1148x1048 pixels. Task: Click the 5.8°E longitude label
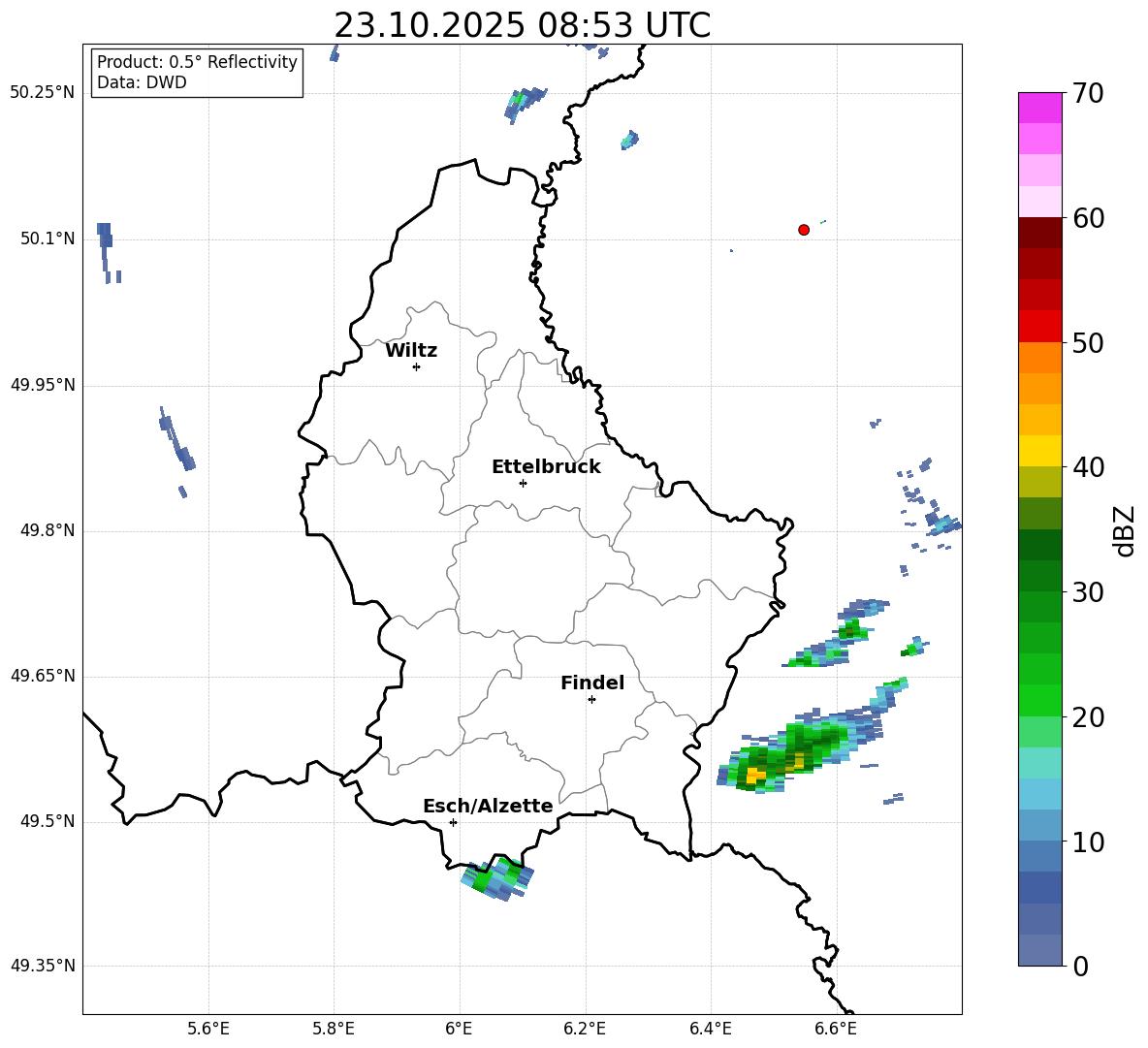[334, 1029]
